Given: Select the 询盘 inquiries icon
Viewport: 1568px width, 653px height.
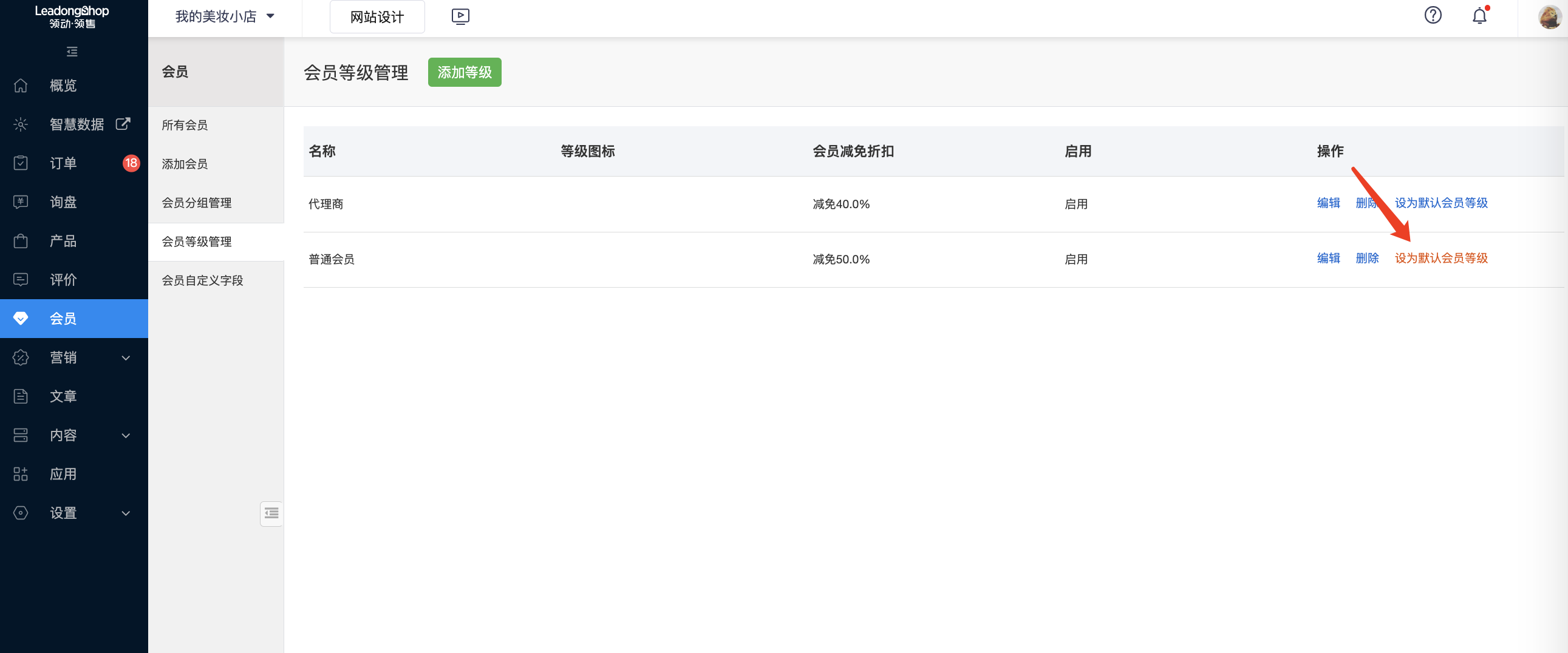Looking at the screenshot, I should [20, 201].
